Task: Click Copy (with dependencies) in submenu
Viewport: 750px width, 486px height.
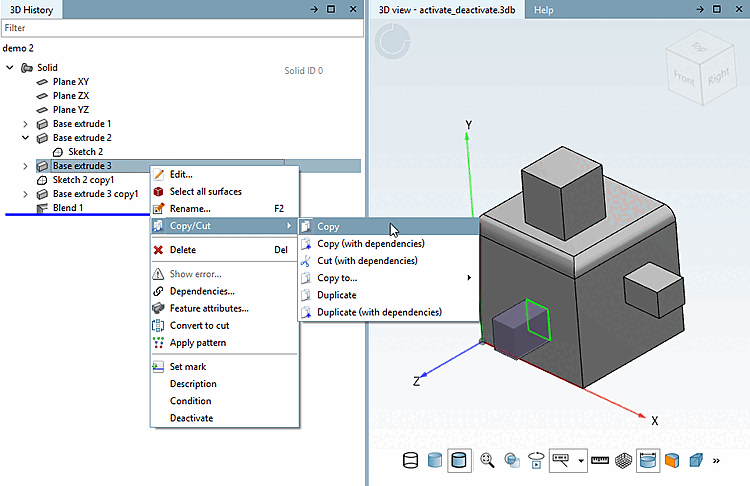Action: [x=388, y=243]
